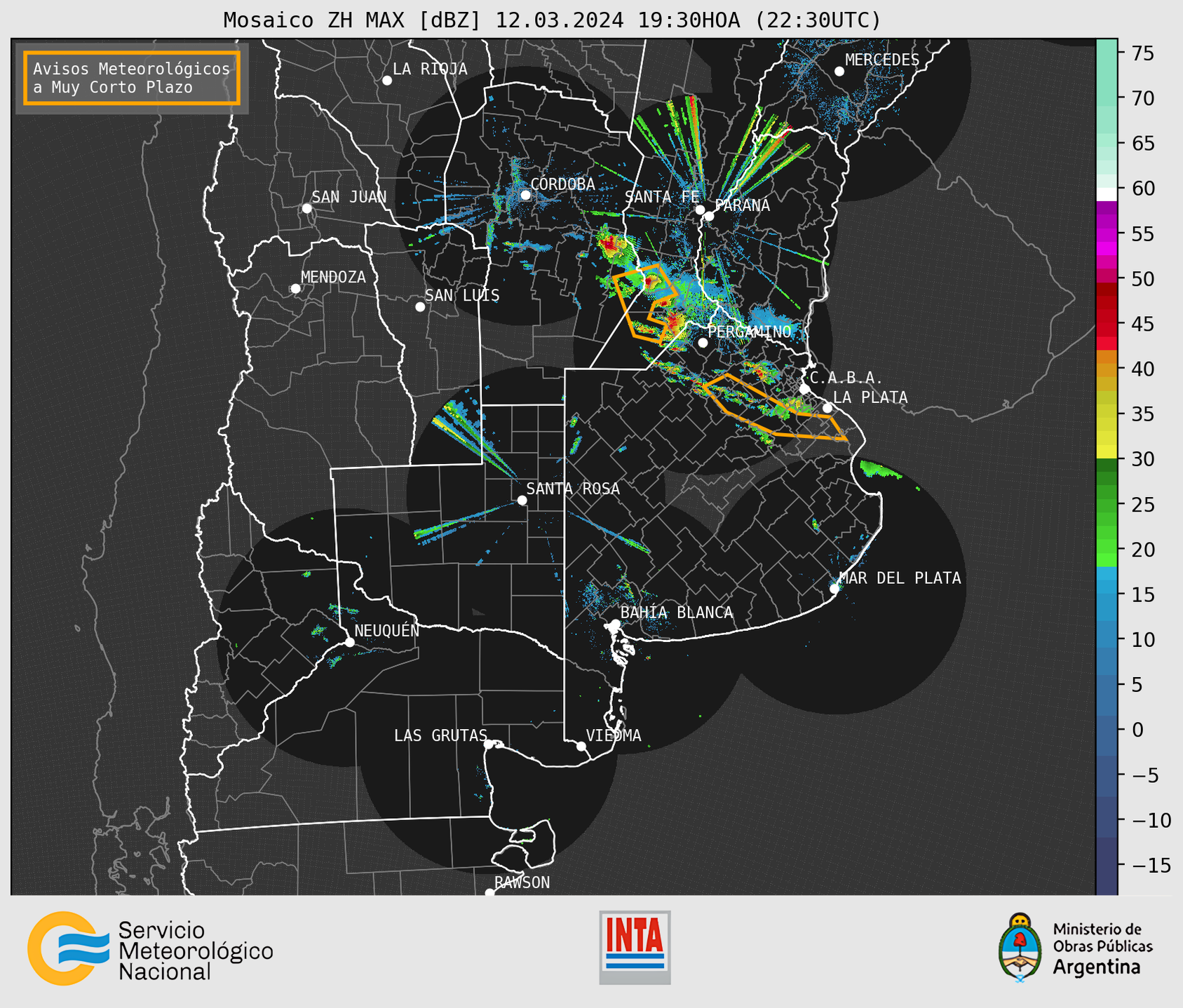Click the 'Servicio Meteorológico Nacional' wordmark text

pos(196,951)
